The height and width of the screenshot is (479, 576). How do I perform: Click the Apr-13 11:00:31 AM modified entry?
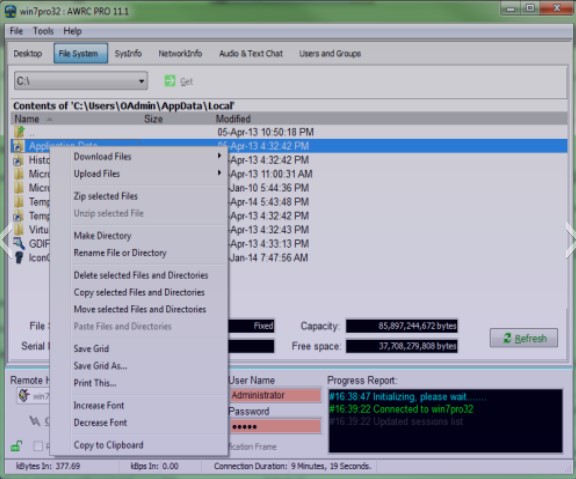click(271, 174)
